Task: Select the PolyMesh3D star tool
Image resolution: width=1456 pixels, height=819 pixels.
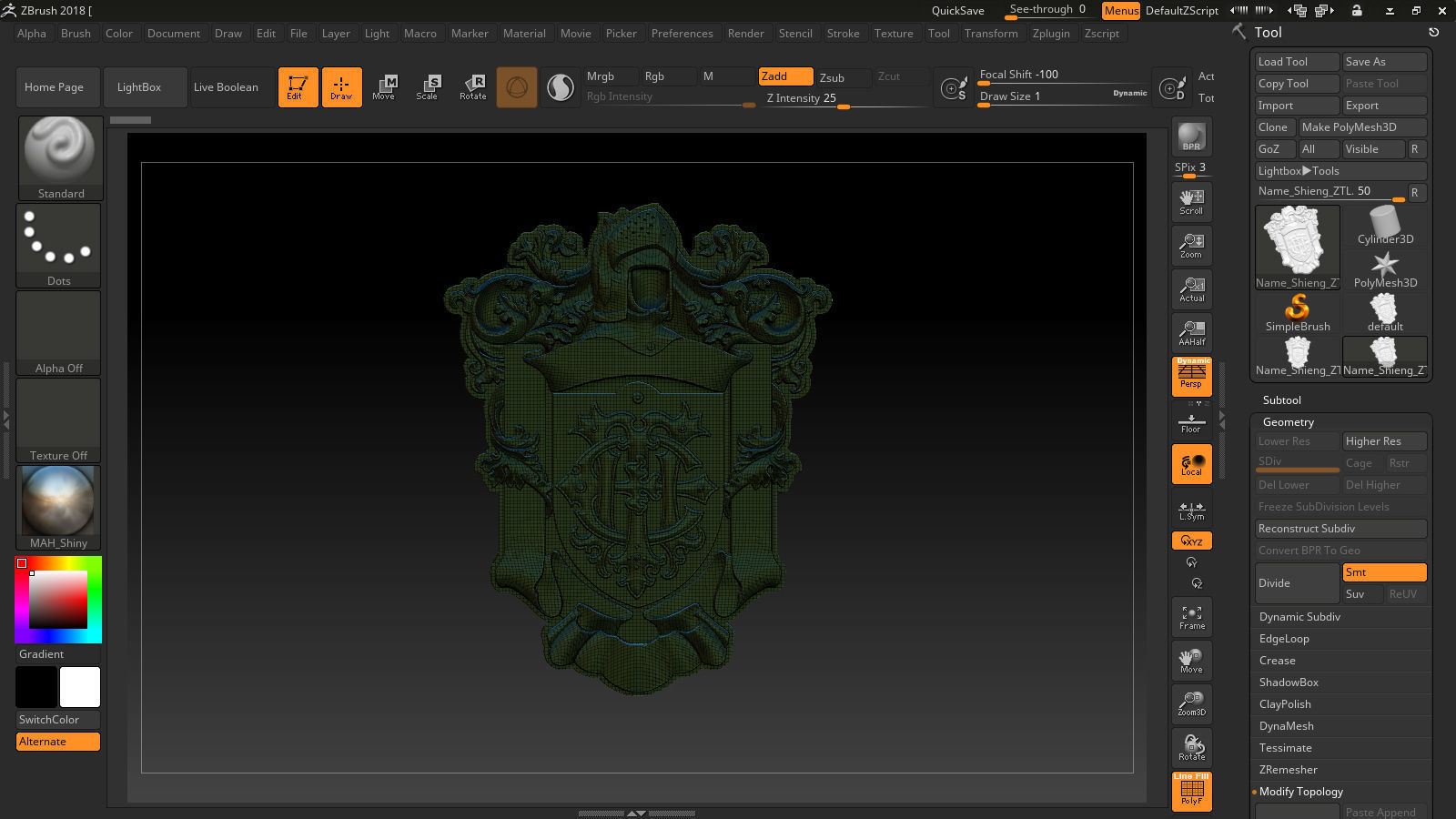Action: point(1385,269)
